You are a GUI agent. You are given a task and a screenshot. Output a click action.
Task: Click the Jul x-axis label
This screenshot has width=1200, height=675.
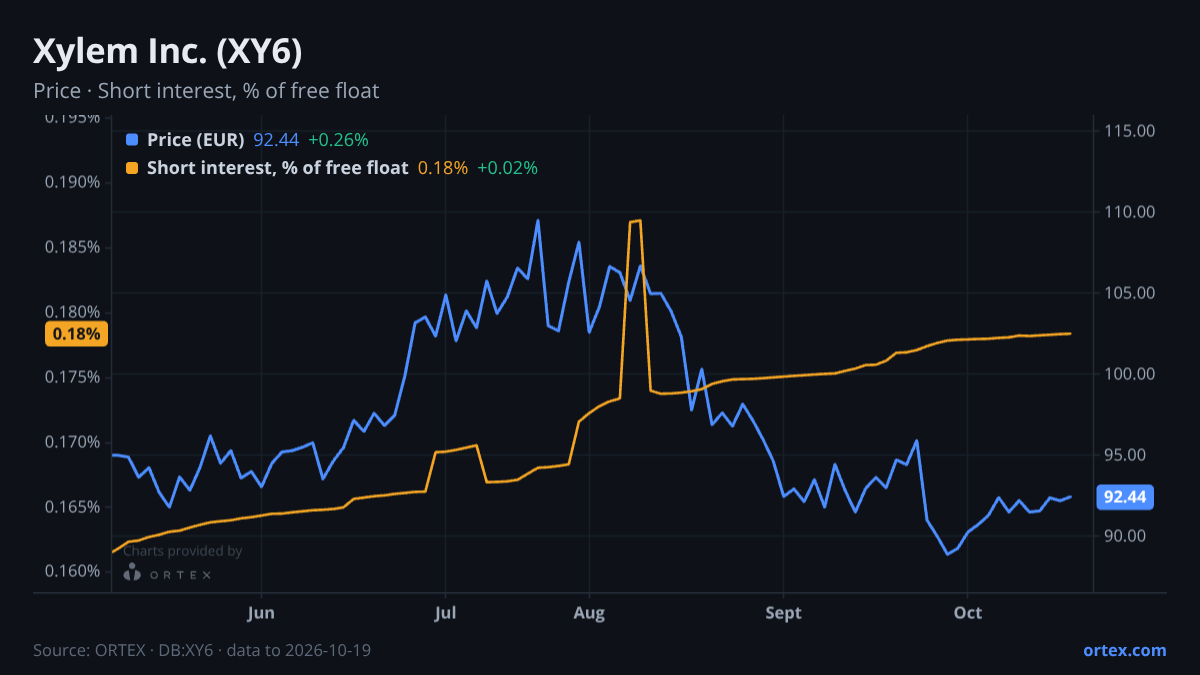(x=445, y=613)
